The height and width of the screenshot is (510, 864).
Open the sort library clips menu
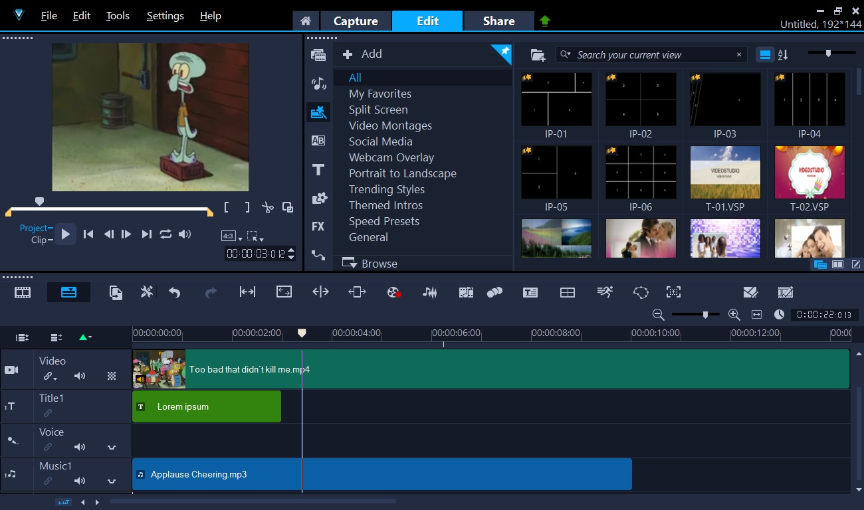[782, 55]
